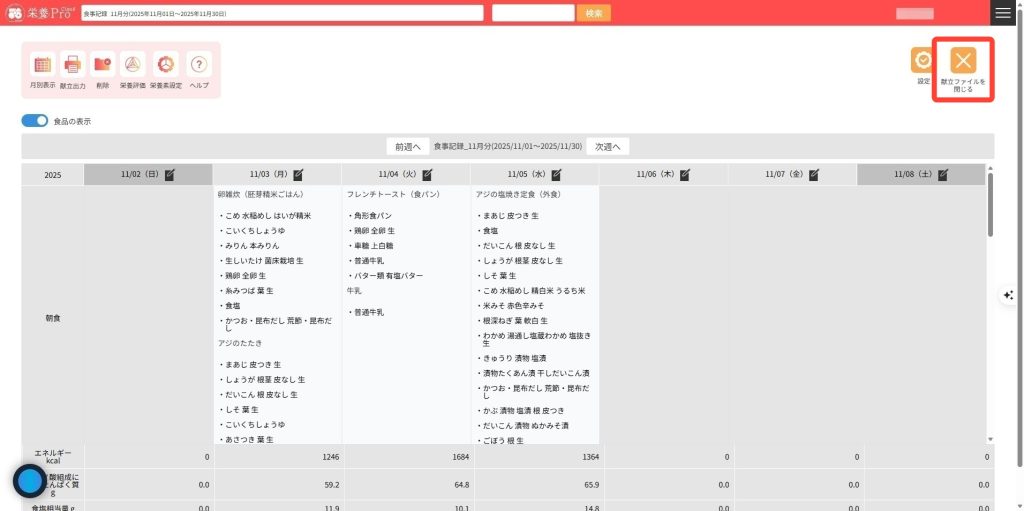Image resolution: width=1024 pixels, height=511 pixels.
Task: Toggle the 食品の表示 switch off
Action: (x=35, y=121)
